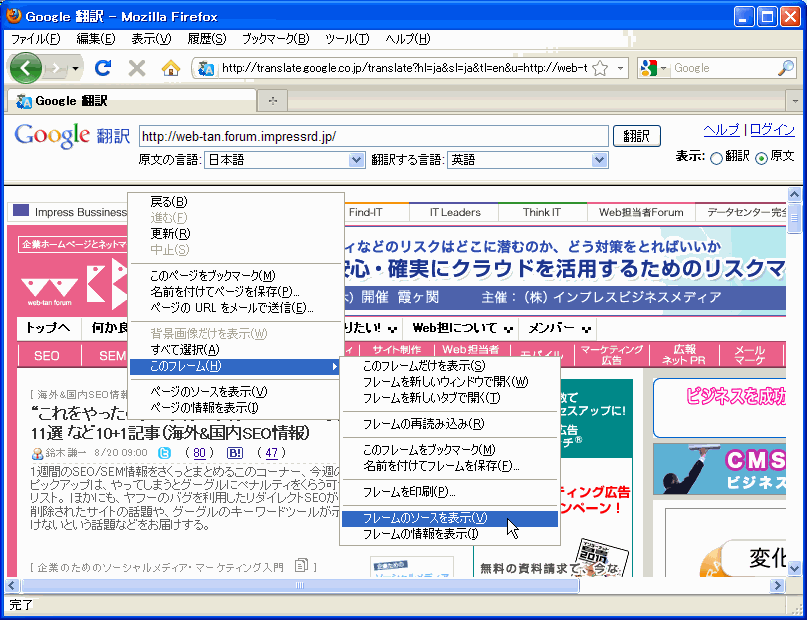Click the ログイン link
The image size is (807, 620).
click(772, 130)
